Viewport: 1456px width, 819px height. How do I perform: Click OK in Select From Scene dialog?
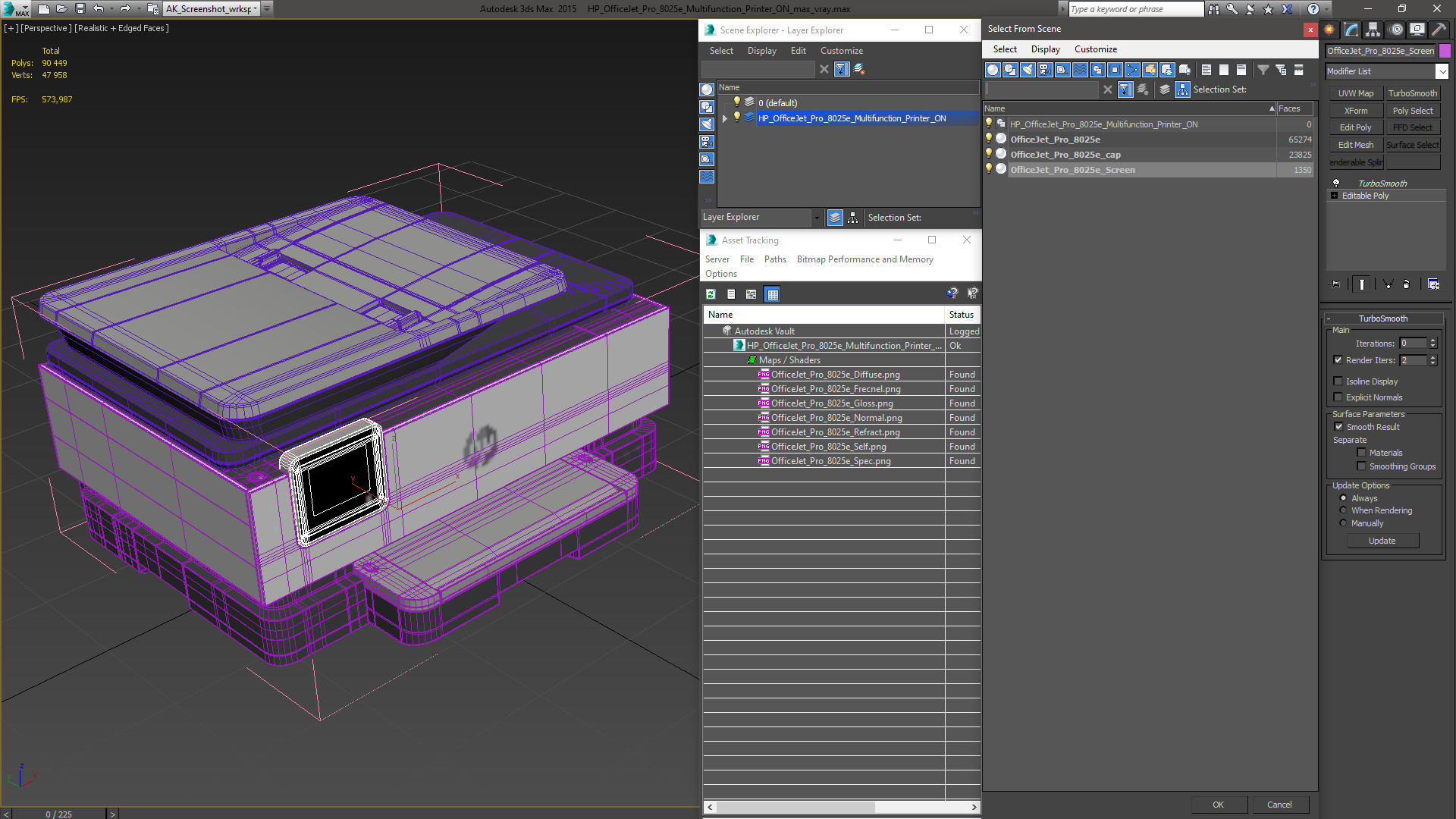tap(1218, 805)
